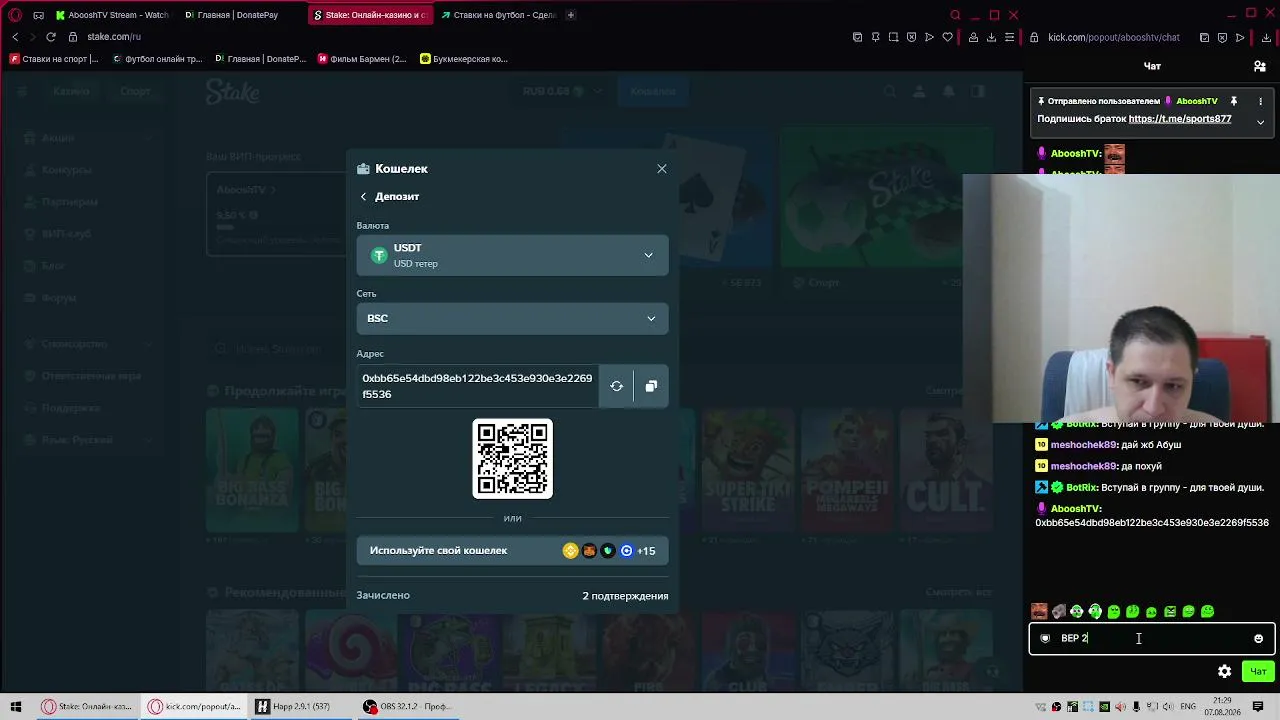Open downloads in the Stake browser toolbar

point(991,37)
